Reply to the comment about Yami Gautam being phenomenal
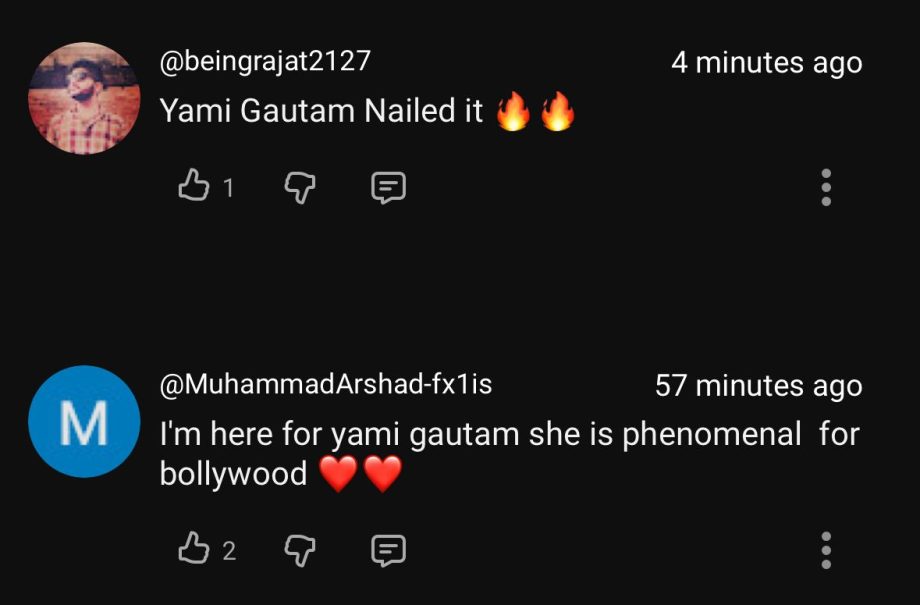The width and height of the screenshot is (920, 605). pyautogui.click(x=386, y=549)
